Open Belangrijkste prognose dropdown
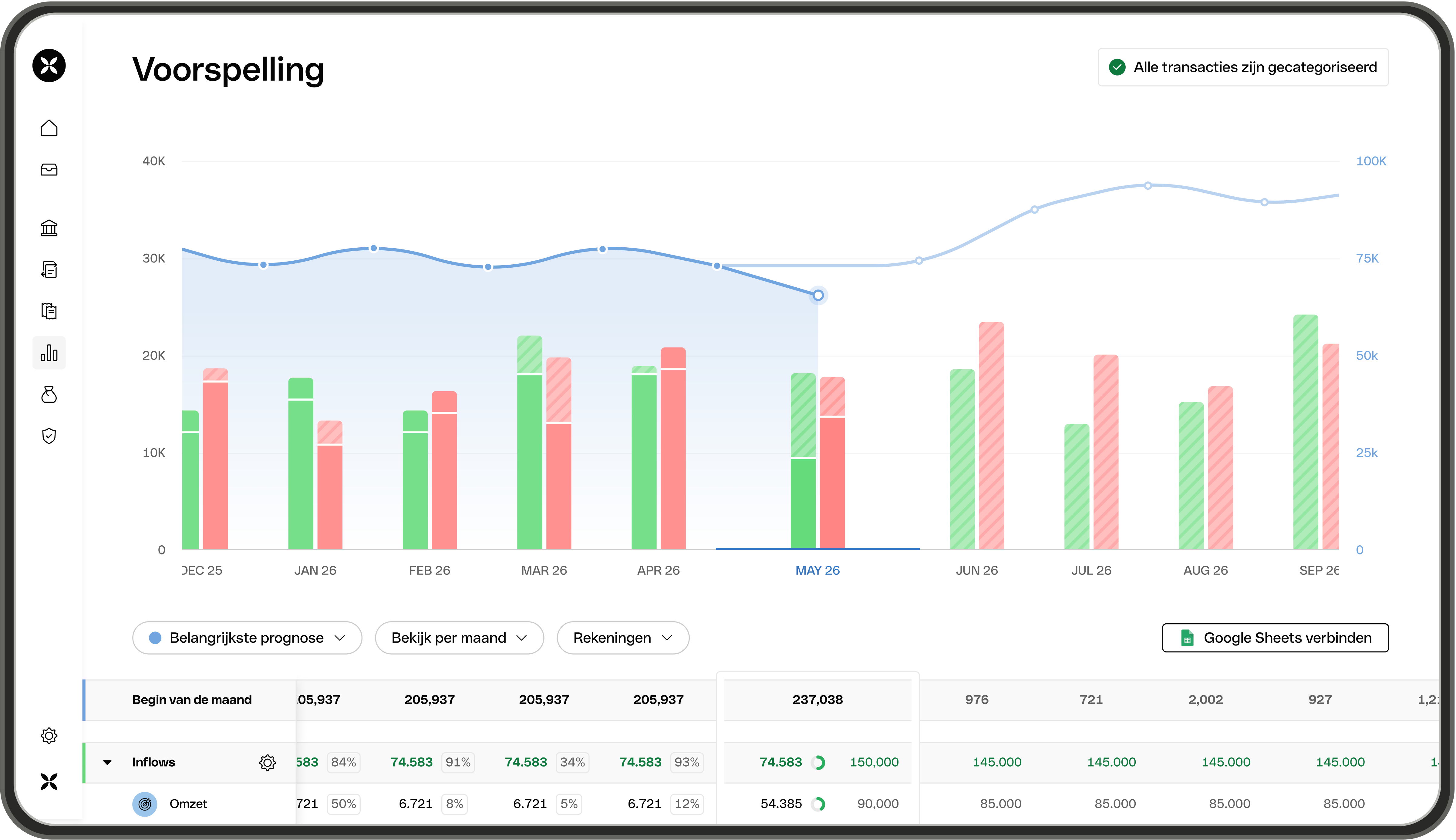 click(x=247, y=638)
